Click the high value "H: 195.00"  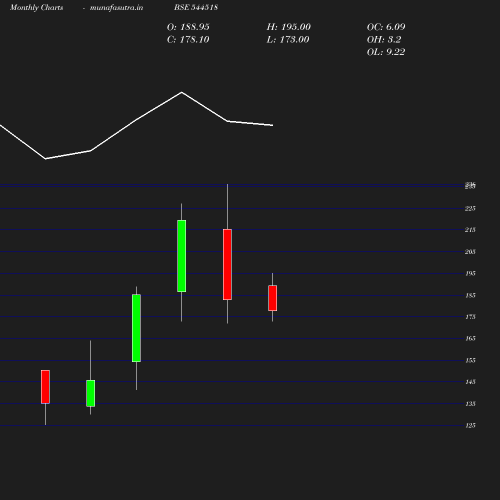(289, 27)
